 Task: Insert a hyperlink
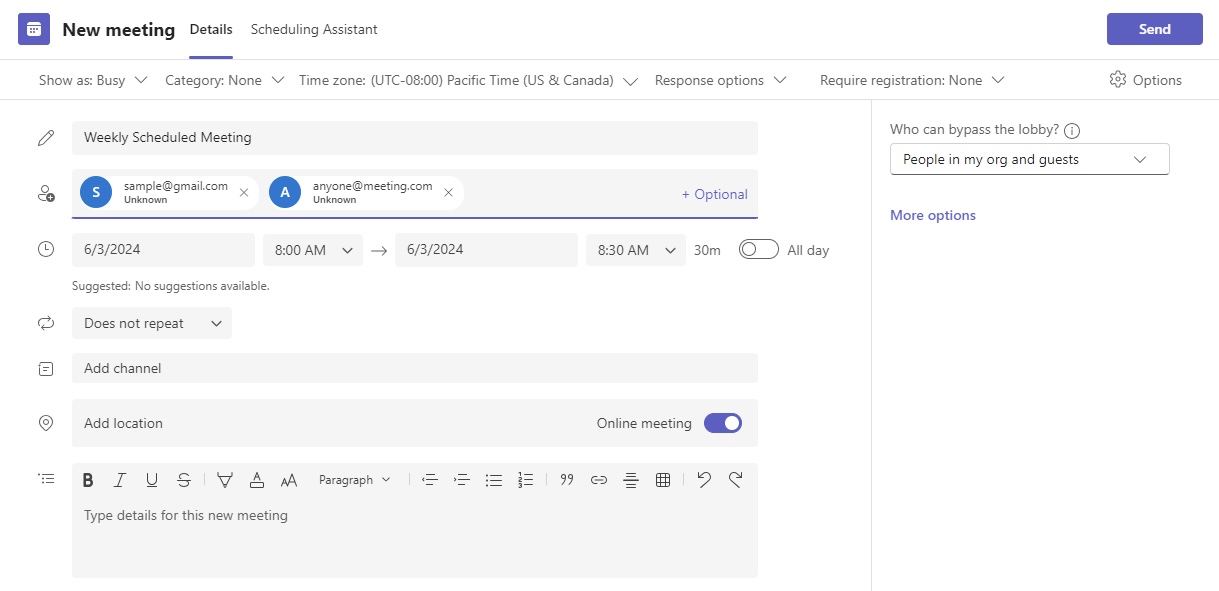point(599,480)
